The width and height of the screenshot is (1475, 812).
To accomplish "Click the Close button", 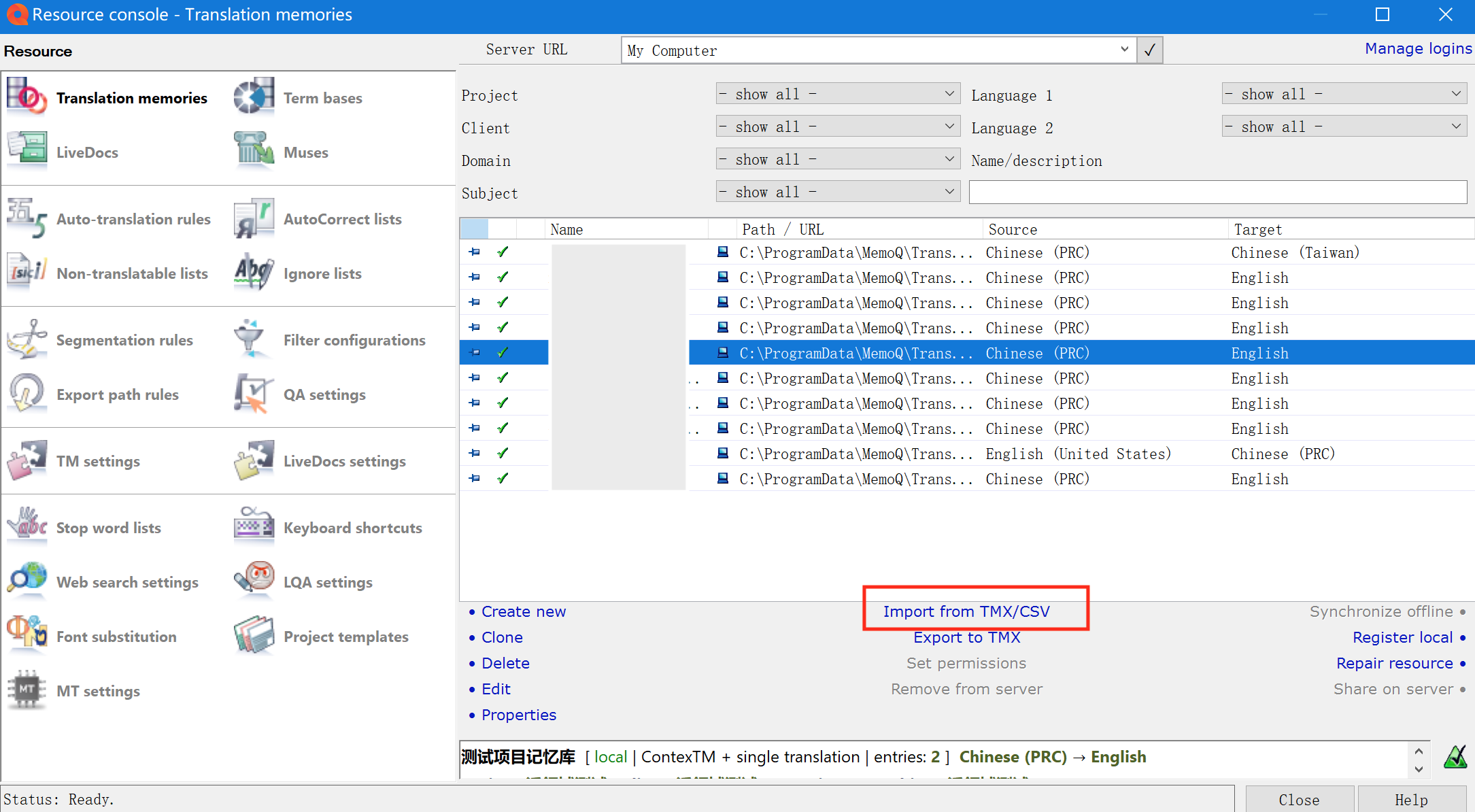I will point(1299,800).
